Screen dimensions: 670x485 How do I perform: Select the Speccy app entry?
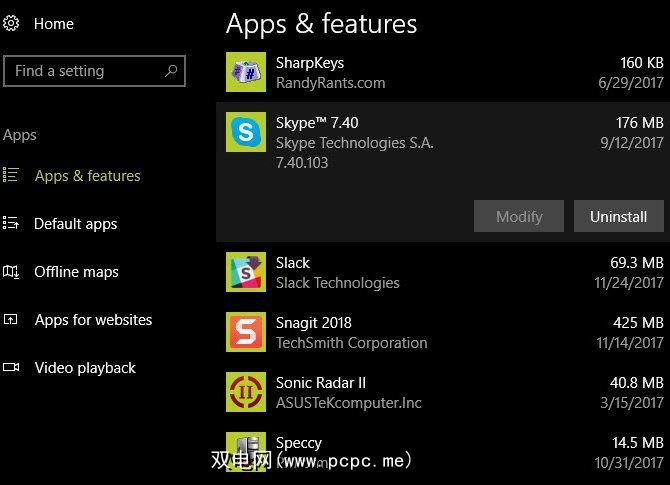coord(444,452)
